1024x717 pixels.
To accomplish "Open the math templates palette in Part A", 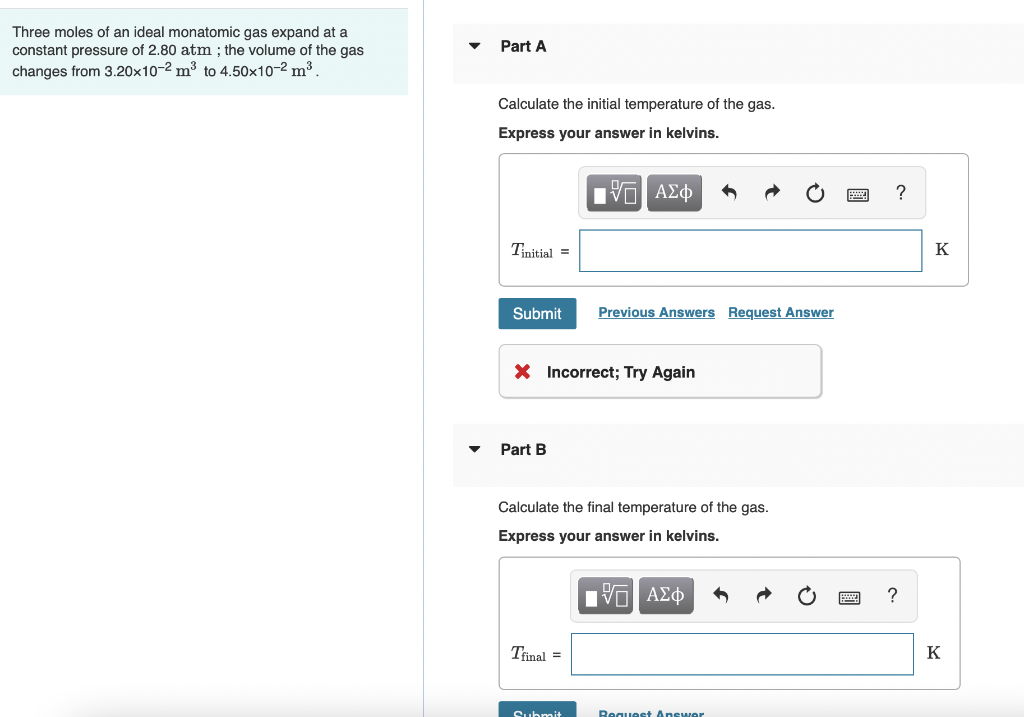I will pos(613,193).
